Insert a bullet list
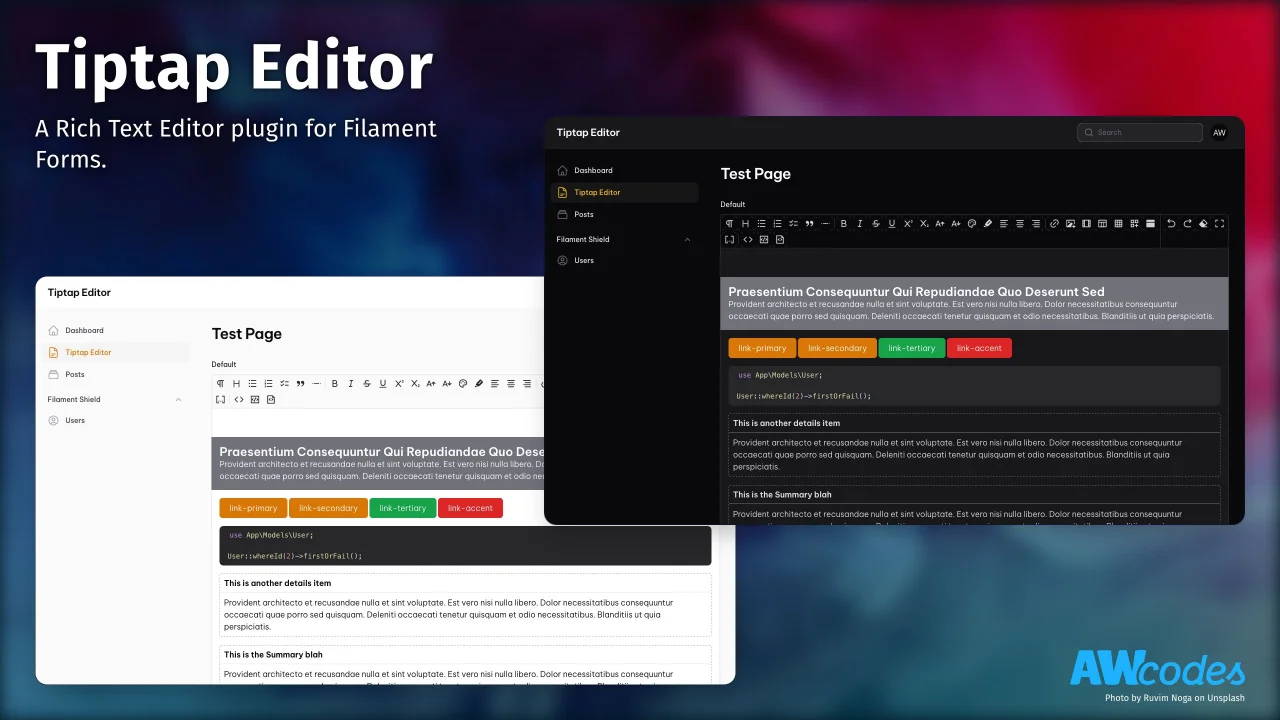Screen dimensions: 1280x720 [762, 224]
